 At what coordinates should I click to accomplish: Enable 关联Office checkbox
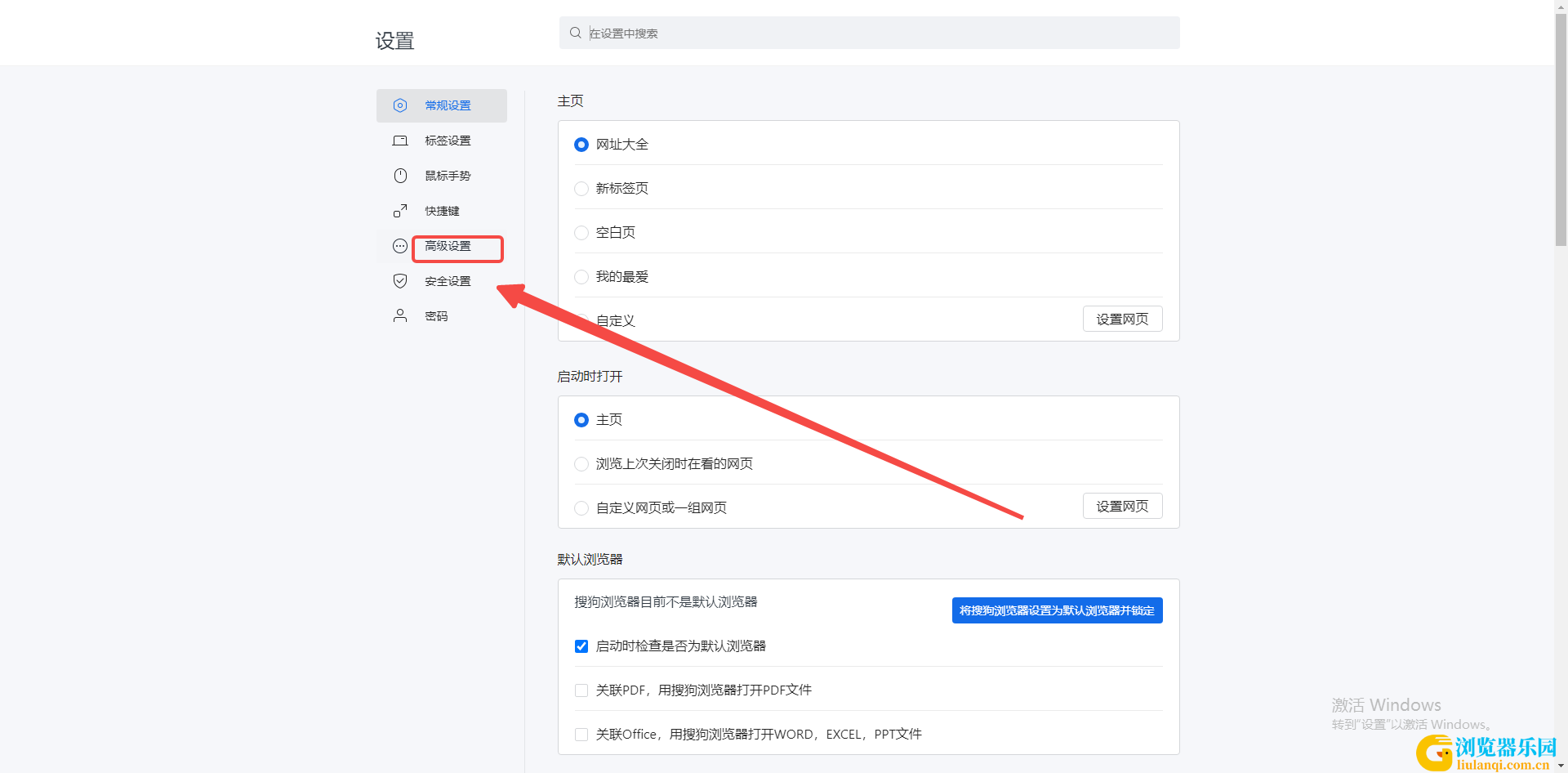[581, 735]
